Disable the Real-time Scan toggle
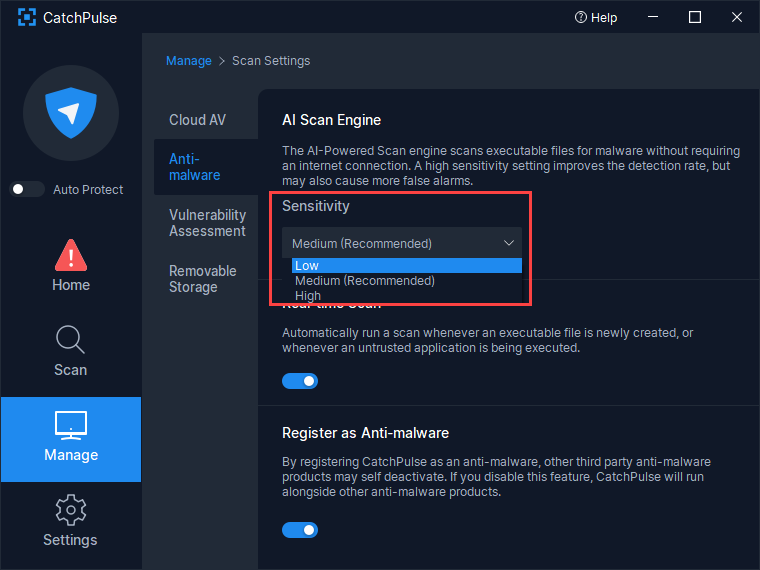760x570 pixels. coord(300,381)
